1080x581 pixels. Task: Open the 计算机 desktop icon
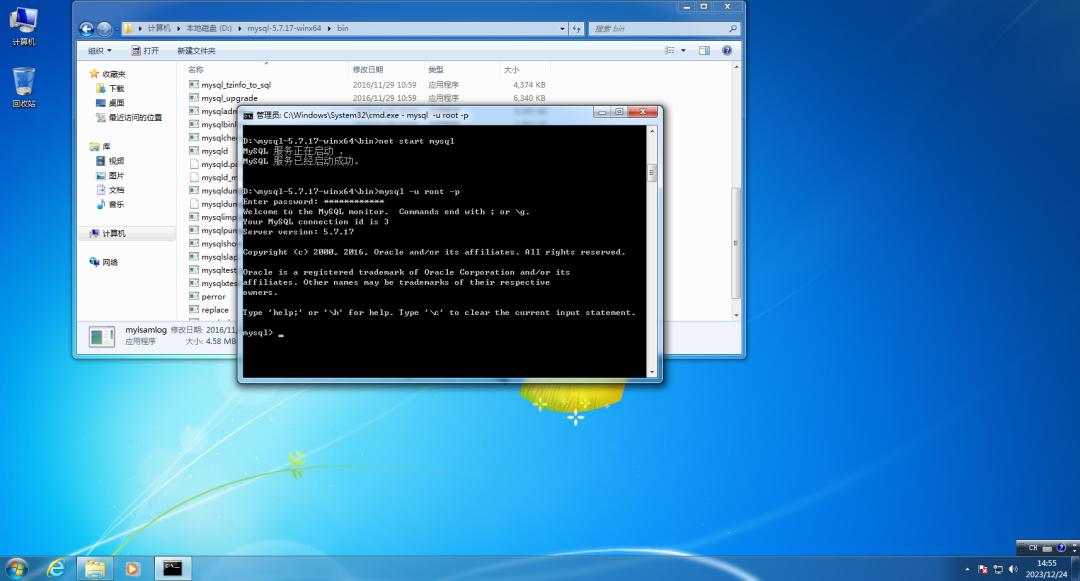coord(23,25)
